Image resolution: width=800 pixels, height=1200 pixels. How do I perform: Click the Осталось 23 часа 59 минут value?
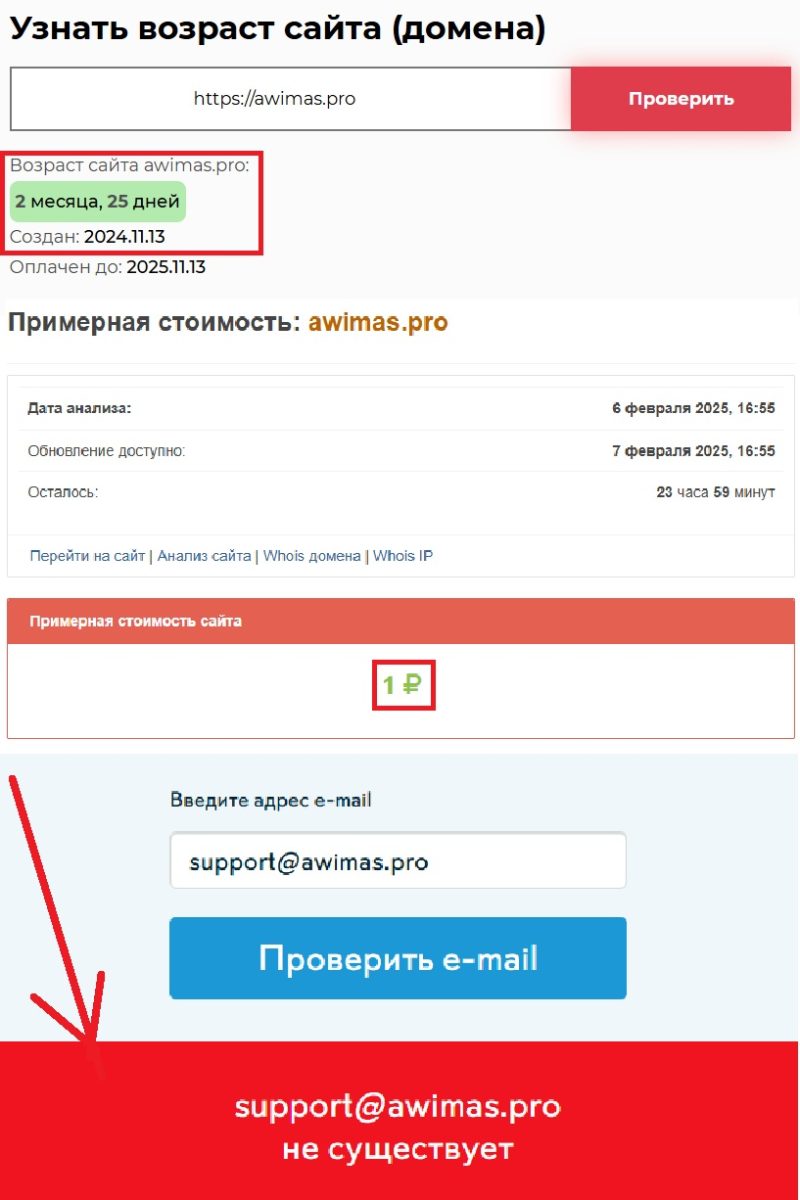pyautogui.click(x=715, y=493)
